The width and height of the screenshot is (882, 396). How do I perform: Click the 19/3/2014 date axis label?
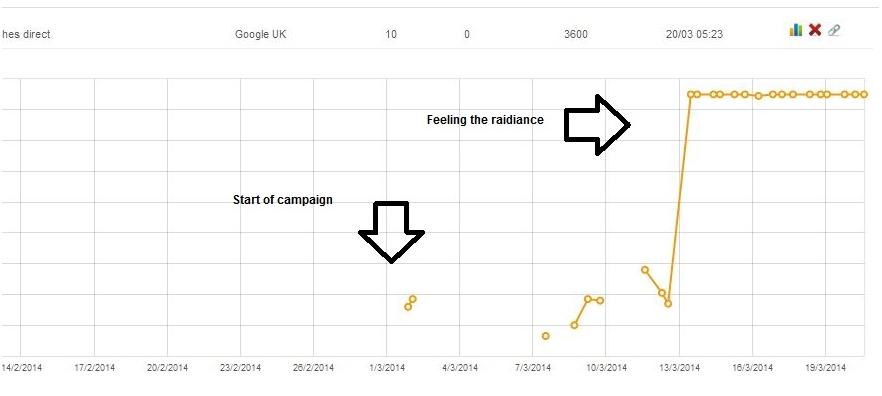coord(826,368)
